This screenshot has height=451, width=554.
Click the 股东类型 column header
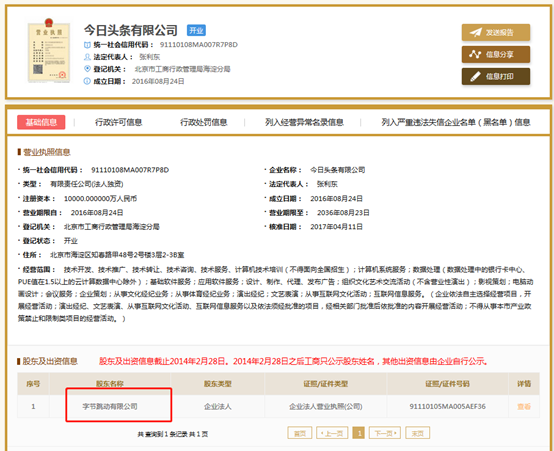tap(217, 384)
